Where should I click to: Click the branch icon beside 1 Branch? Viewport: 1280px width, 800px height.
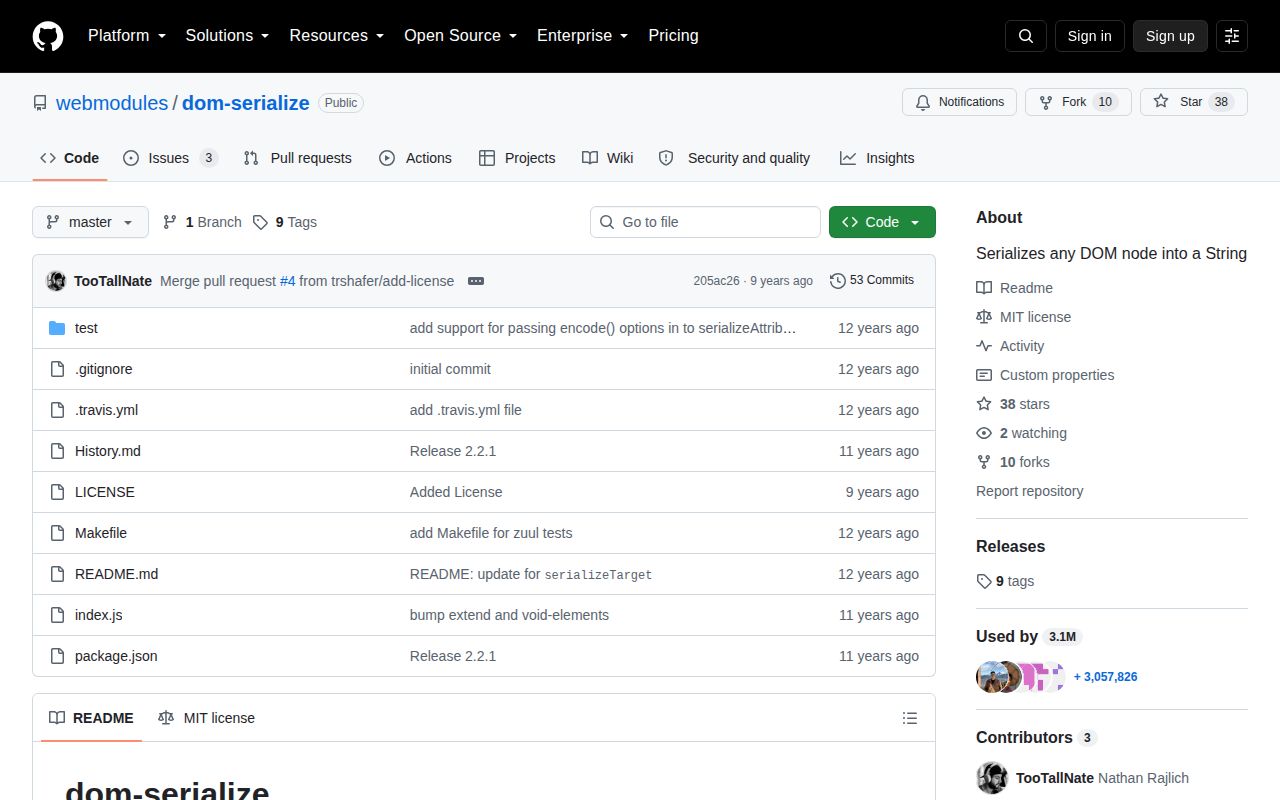coord(170,222)
